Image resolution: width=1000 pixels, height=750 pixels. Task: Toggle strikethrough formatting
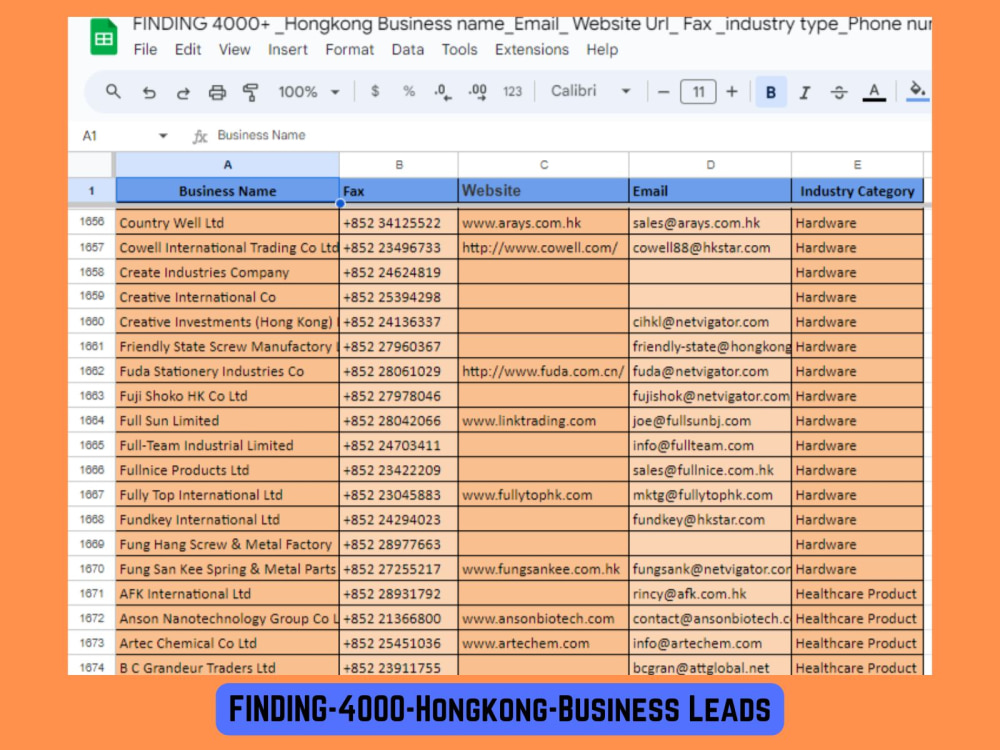tap(839, 92)
